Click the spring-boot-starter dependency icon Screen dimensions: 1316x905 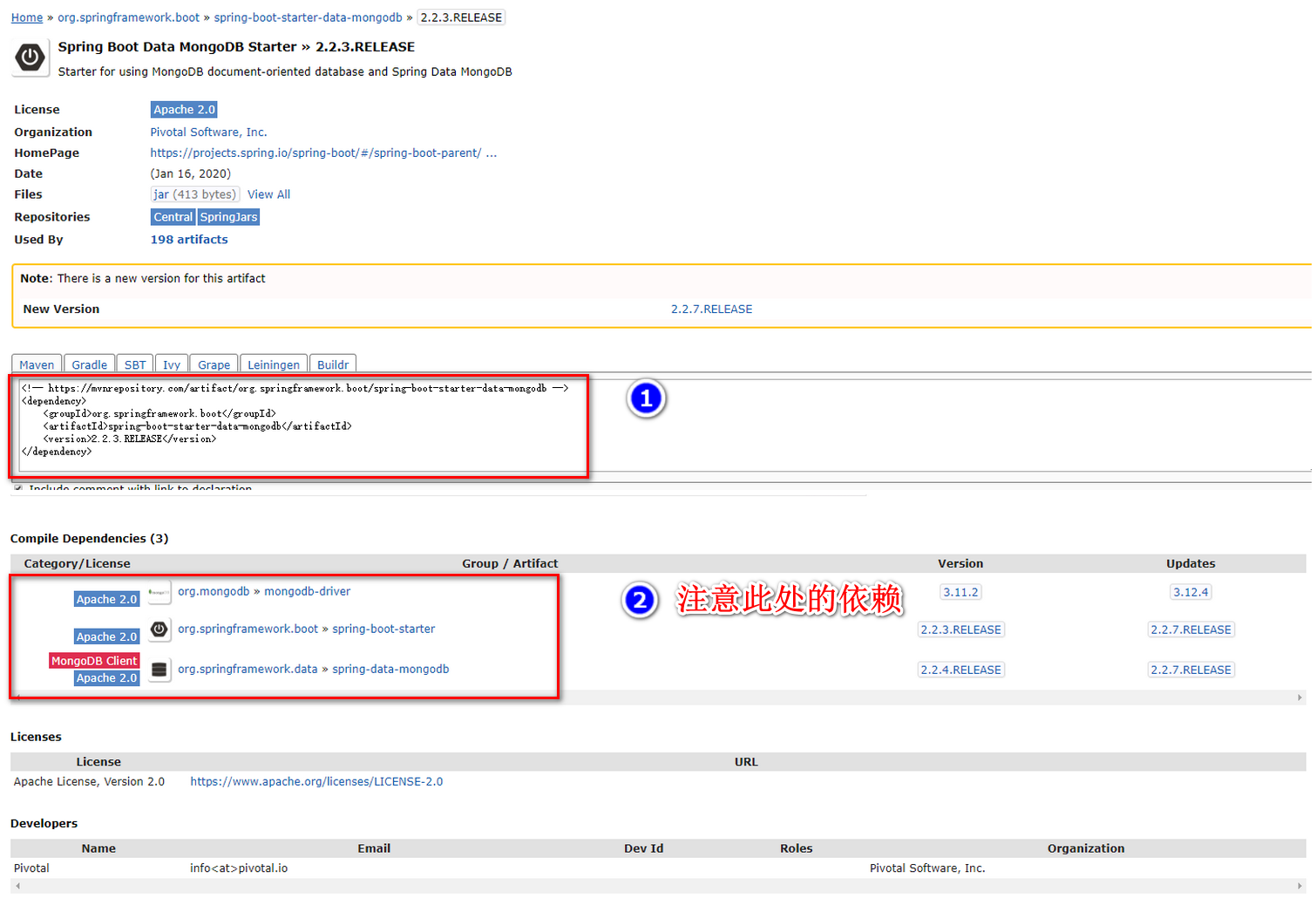pyautogui.click(x=159, y=629)
